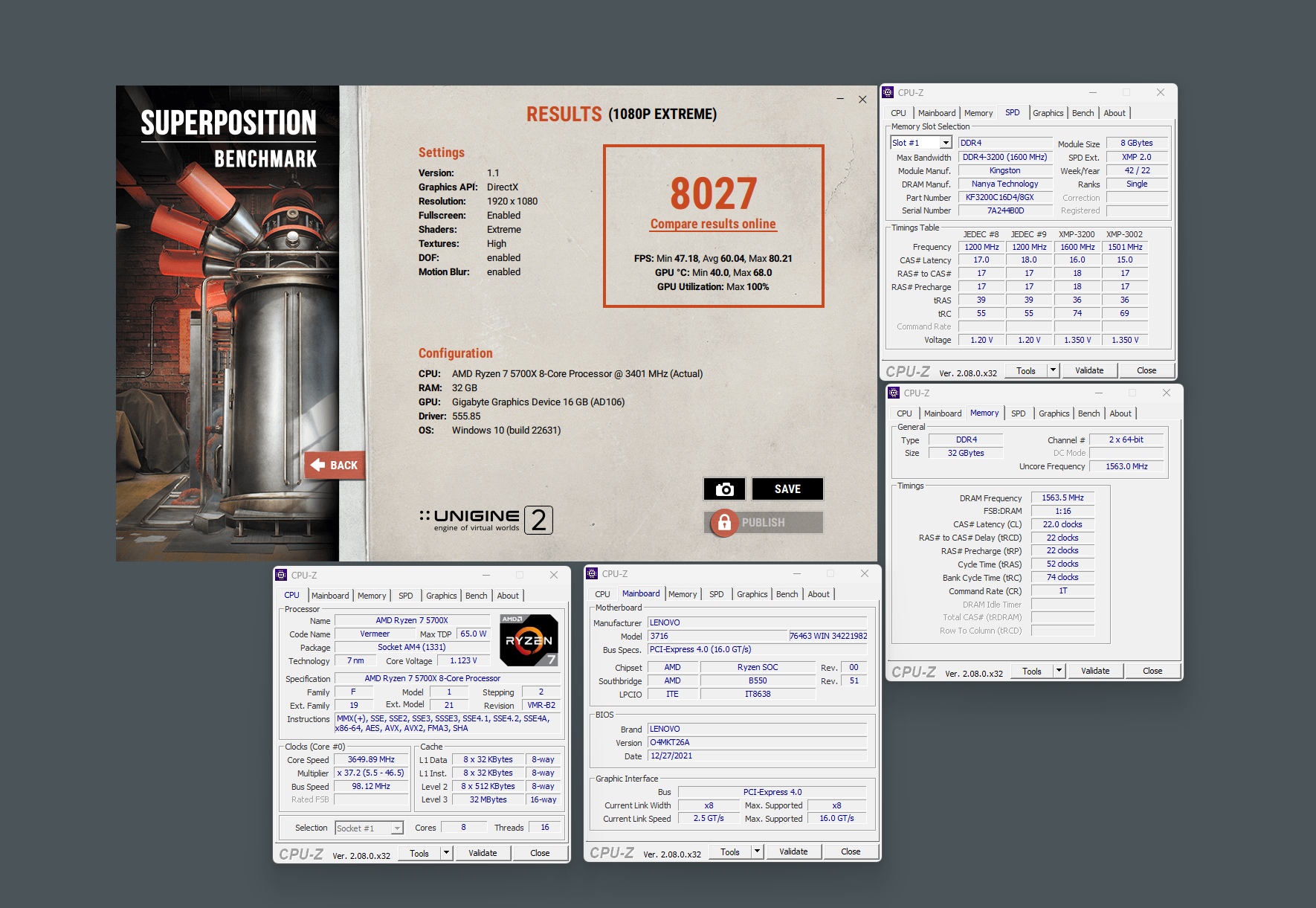Click Validate in the Mainboard window

click(x=793, y=851)
